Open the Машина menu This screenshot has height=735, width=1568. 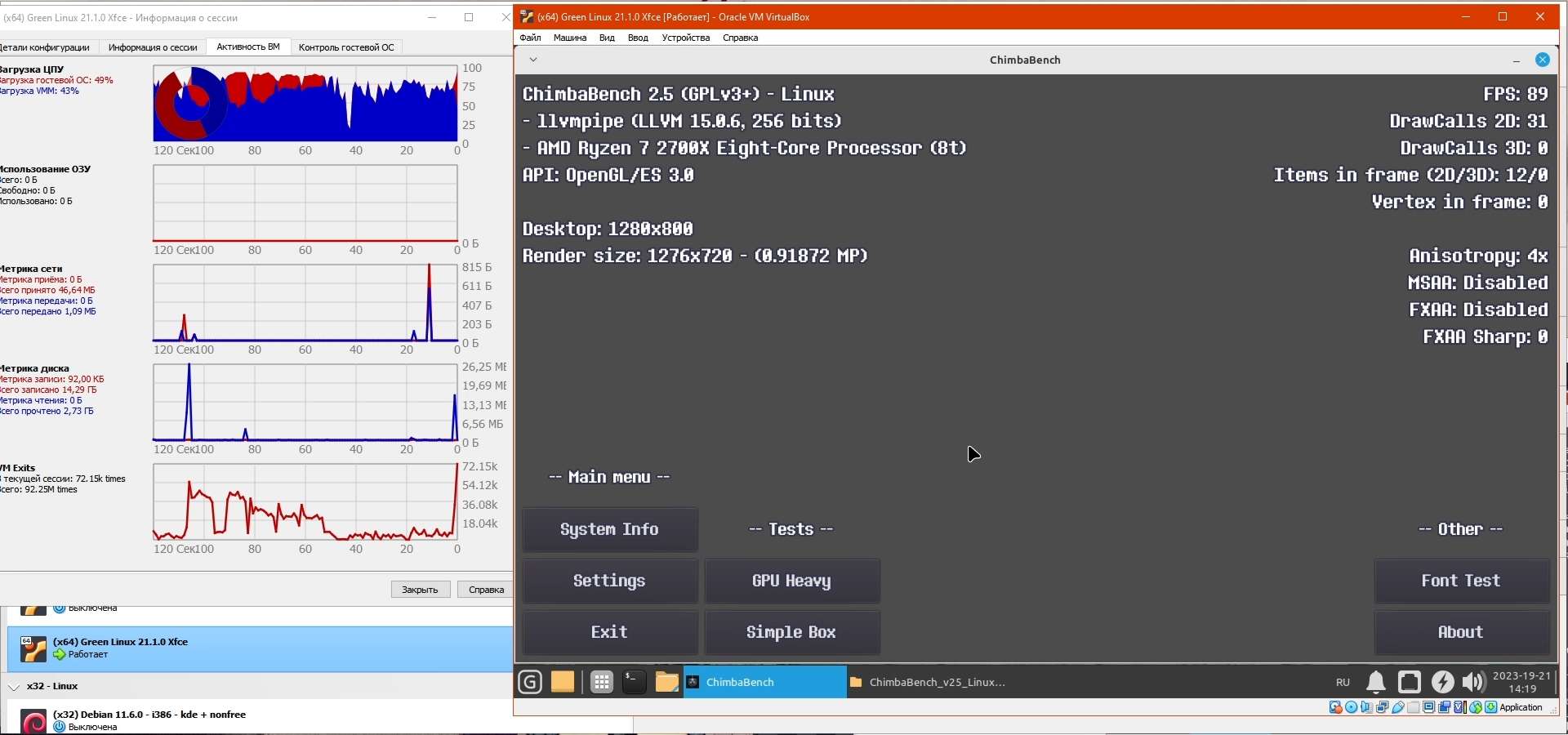(x=570, y=38)
